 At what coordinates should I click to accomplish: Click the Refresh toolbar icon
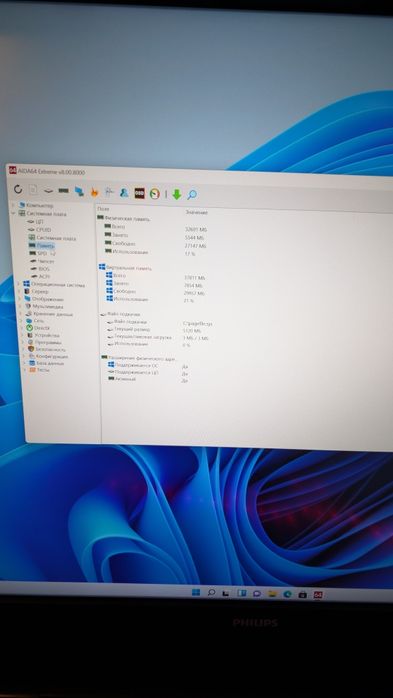18,190
